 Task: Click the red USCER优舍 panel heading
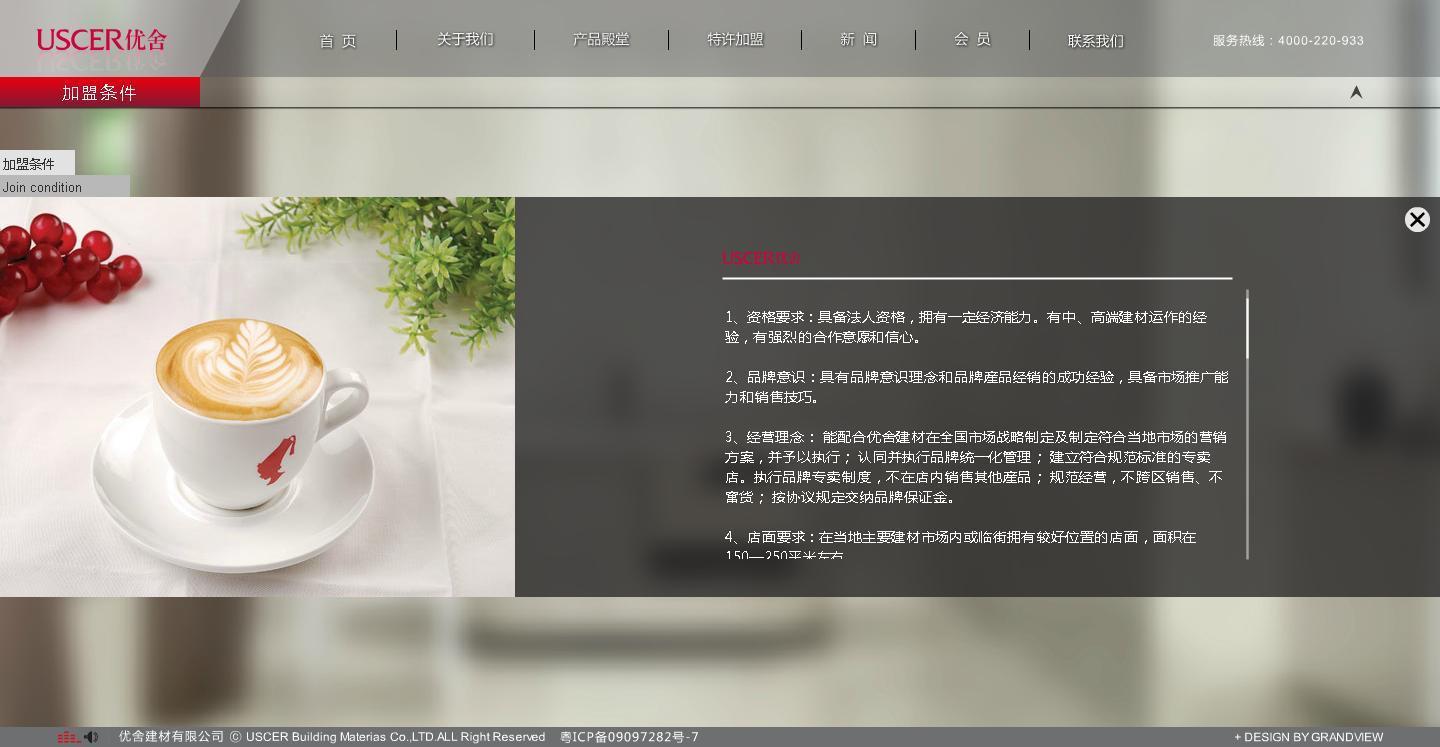pos(761,258)
